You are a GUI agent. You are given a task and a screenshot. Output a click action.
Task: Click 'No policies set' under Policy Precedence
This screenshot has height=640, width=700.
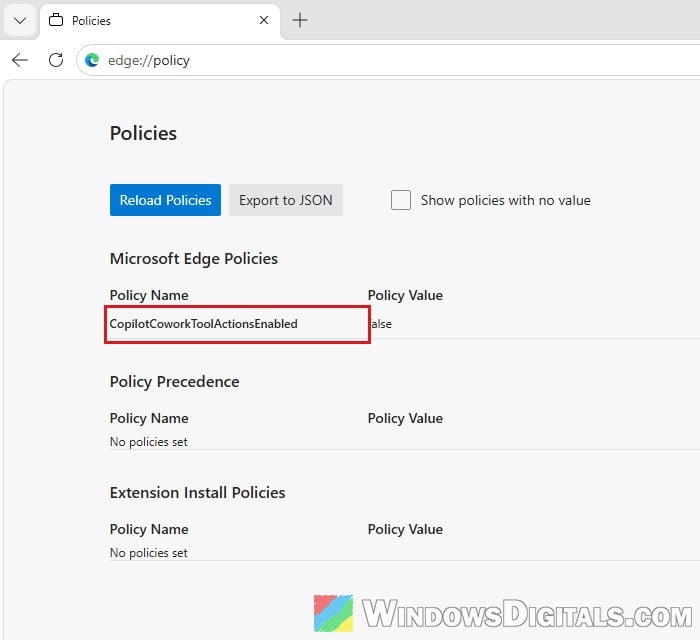(149, 442)
